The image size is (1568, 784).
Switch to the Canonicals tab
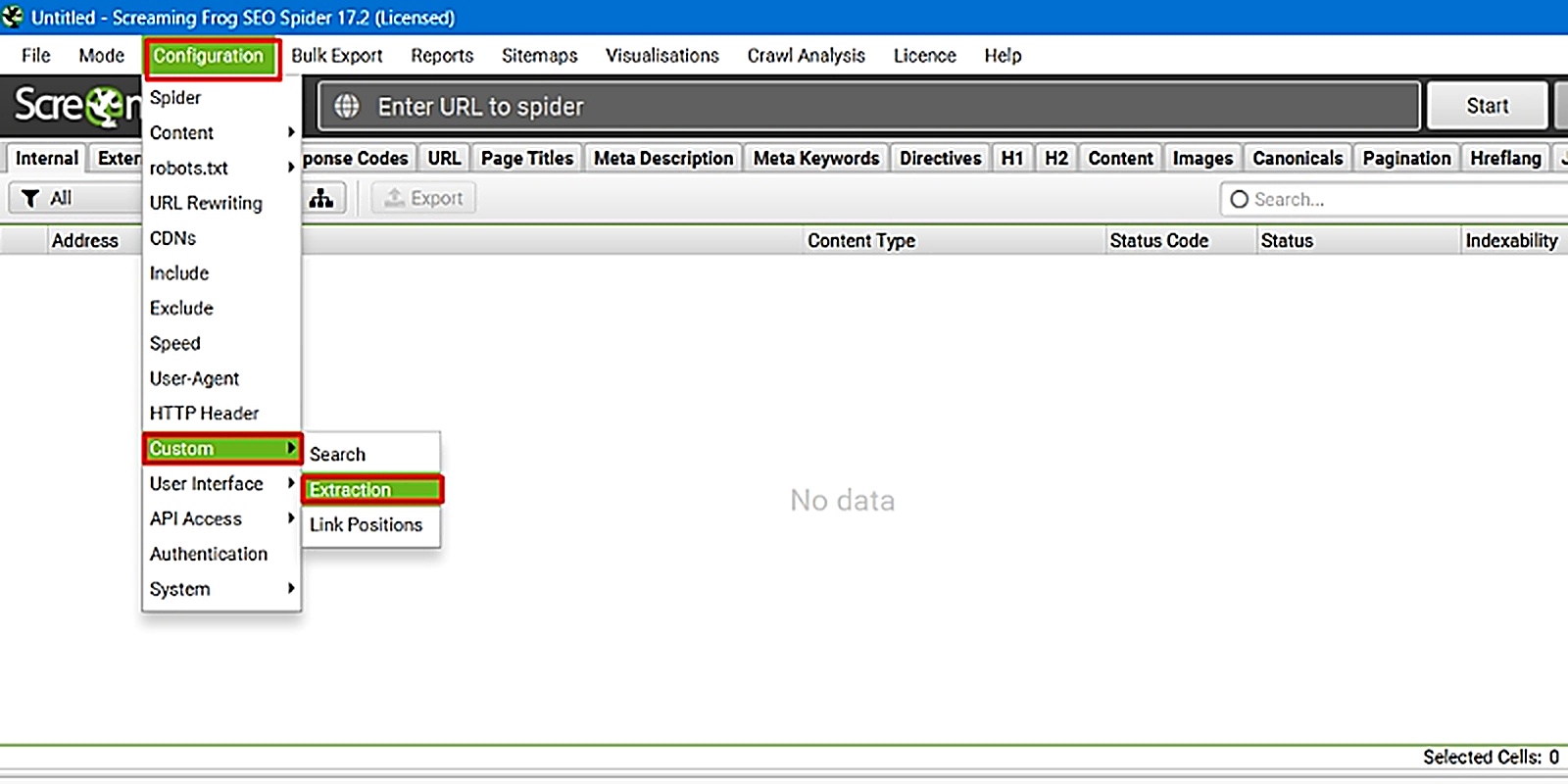1298,159
